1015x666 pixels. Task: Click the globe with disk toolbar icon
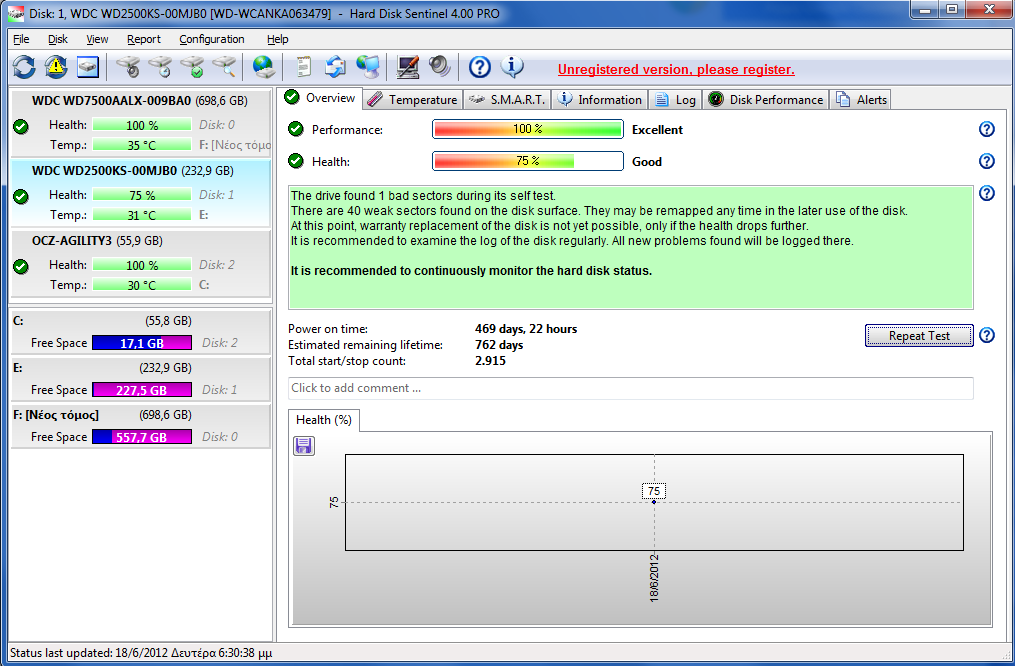pyautogui.click(x=263, y=67)
